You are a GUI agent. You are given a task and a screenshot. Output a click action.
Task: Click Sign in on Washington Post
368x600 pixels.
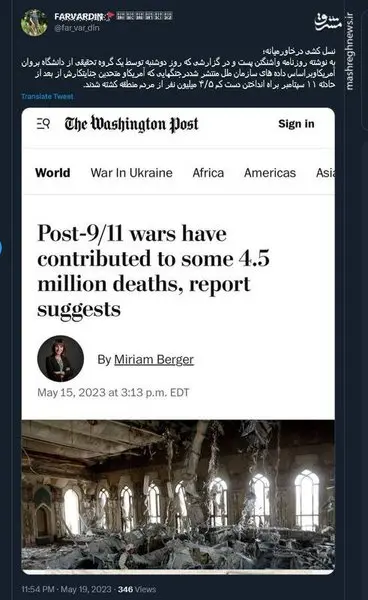[x=296, y=124]
